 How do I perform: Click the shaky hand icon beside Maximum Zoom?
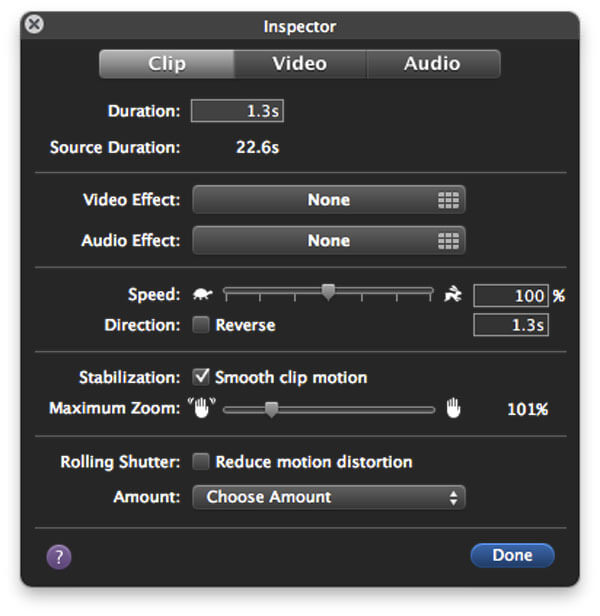pos(202,407)
